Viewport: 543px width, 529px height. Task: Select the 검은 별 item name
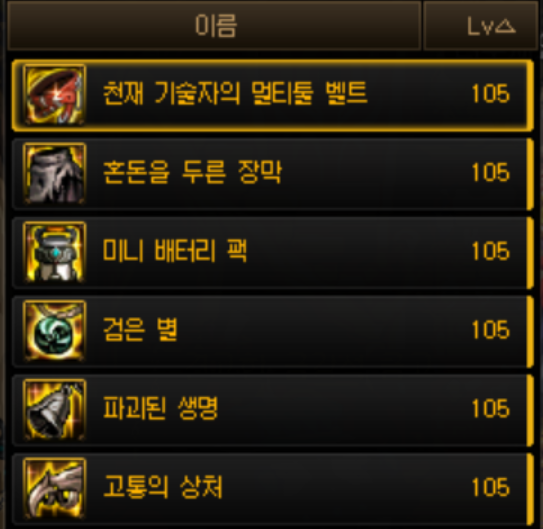140,329
